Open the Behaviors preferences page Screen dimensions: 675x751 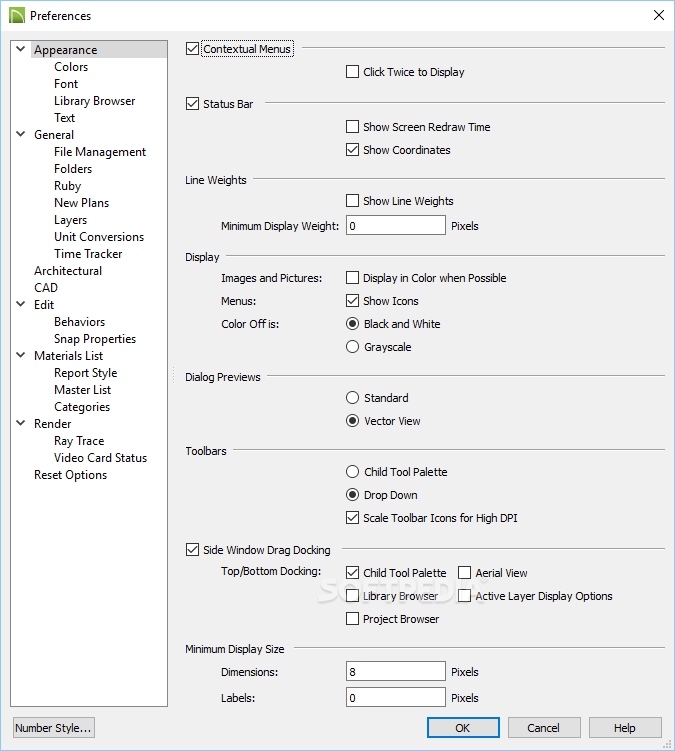[80, 322]
